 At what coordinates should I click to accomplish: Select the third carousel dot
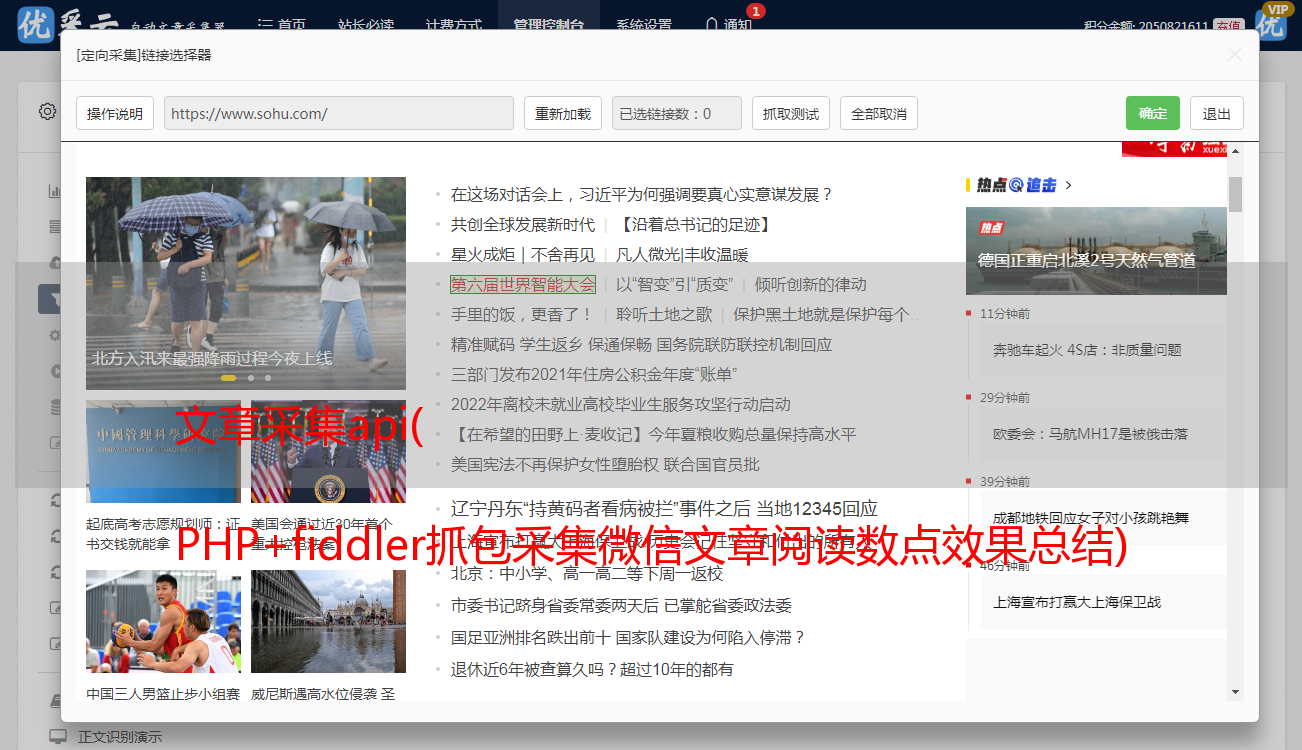pyautogui.click(x=267, y=378)
